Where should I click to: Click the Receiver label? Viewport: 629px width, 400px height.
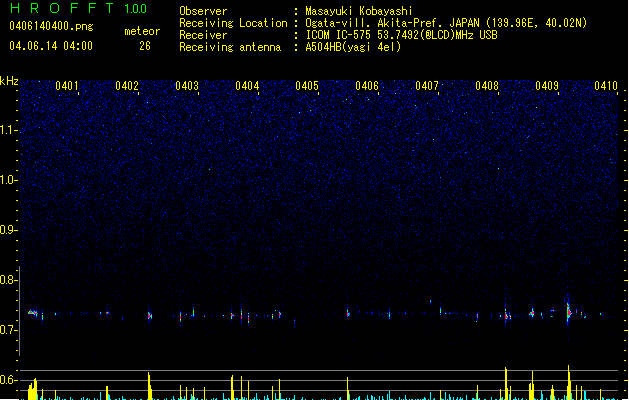point(203,35)
